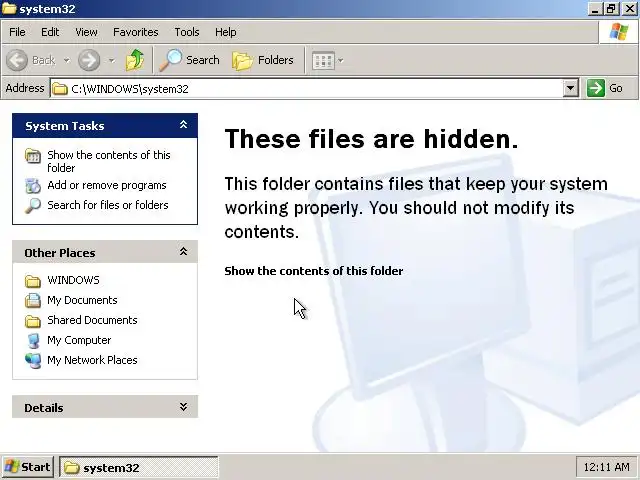640x480 pixels.
Task: Click the Views grid icon
Action: [x=323, y=61]
